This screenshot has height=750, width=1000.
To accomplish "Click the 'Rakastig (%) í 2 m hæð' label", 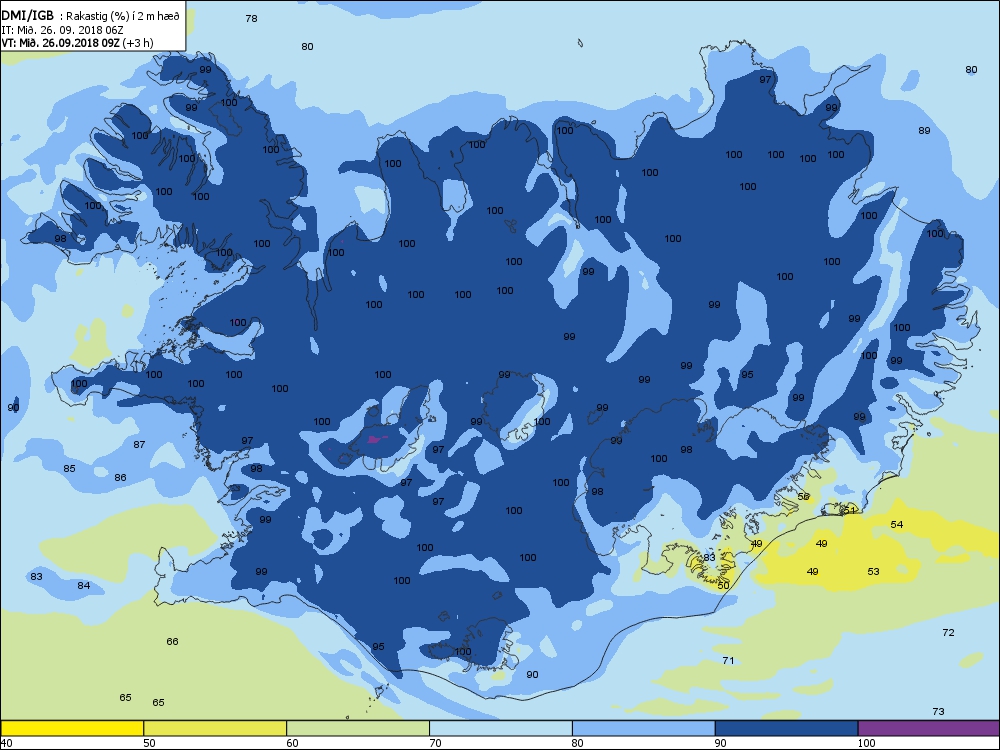I will pos(123,17).
